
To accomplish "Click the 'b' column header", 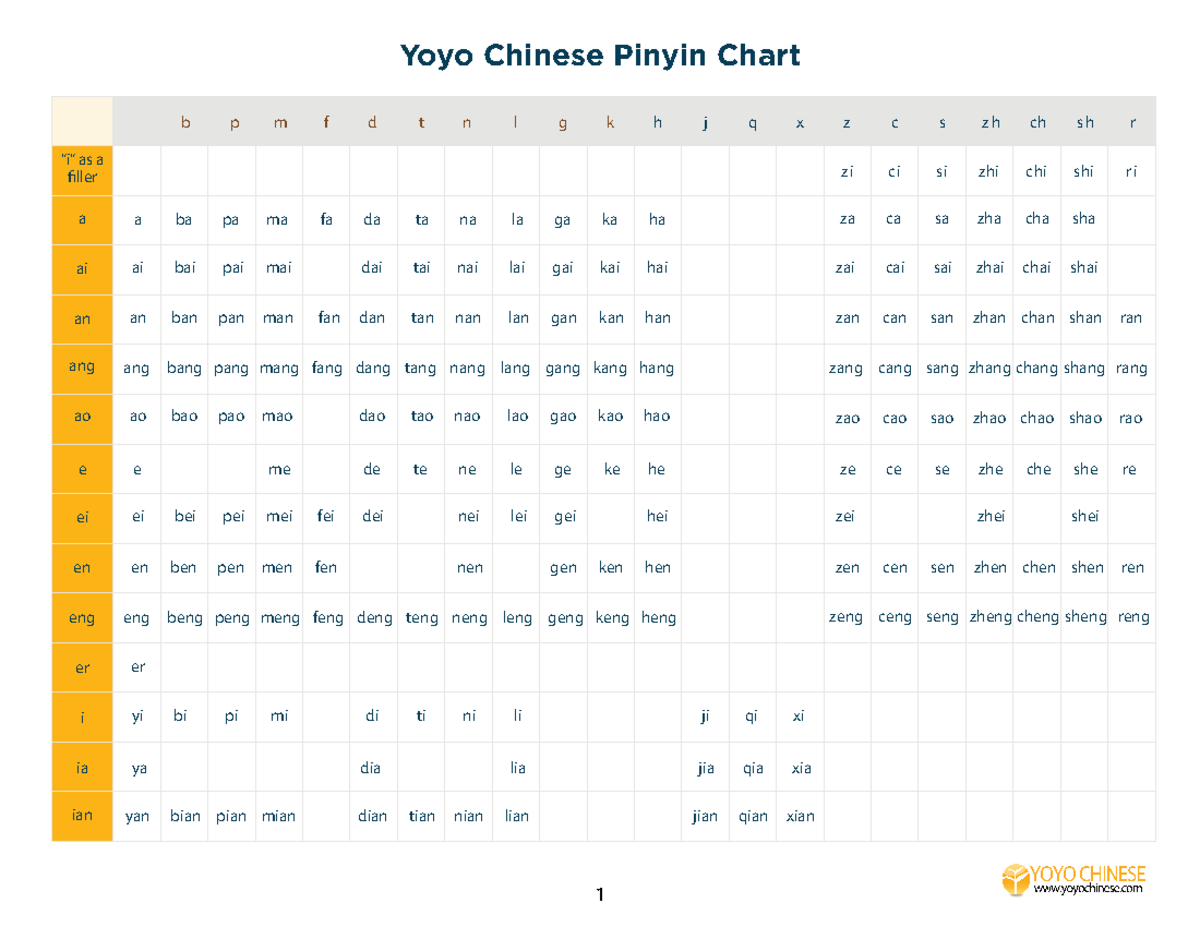I will (185, 123).
